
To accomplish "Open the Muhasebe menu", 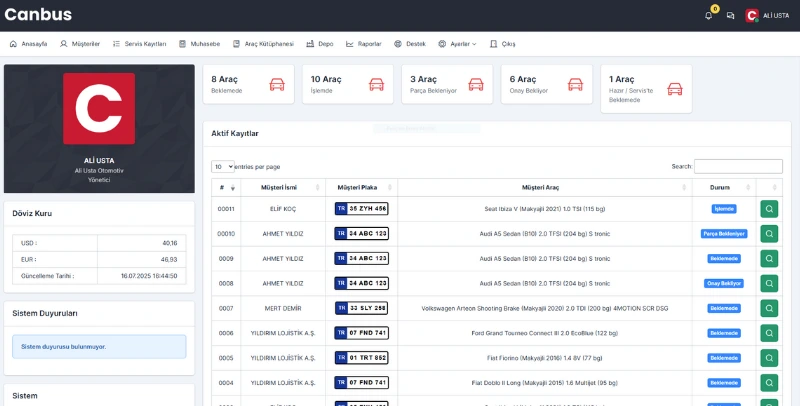I will pos(199,44).
